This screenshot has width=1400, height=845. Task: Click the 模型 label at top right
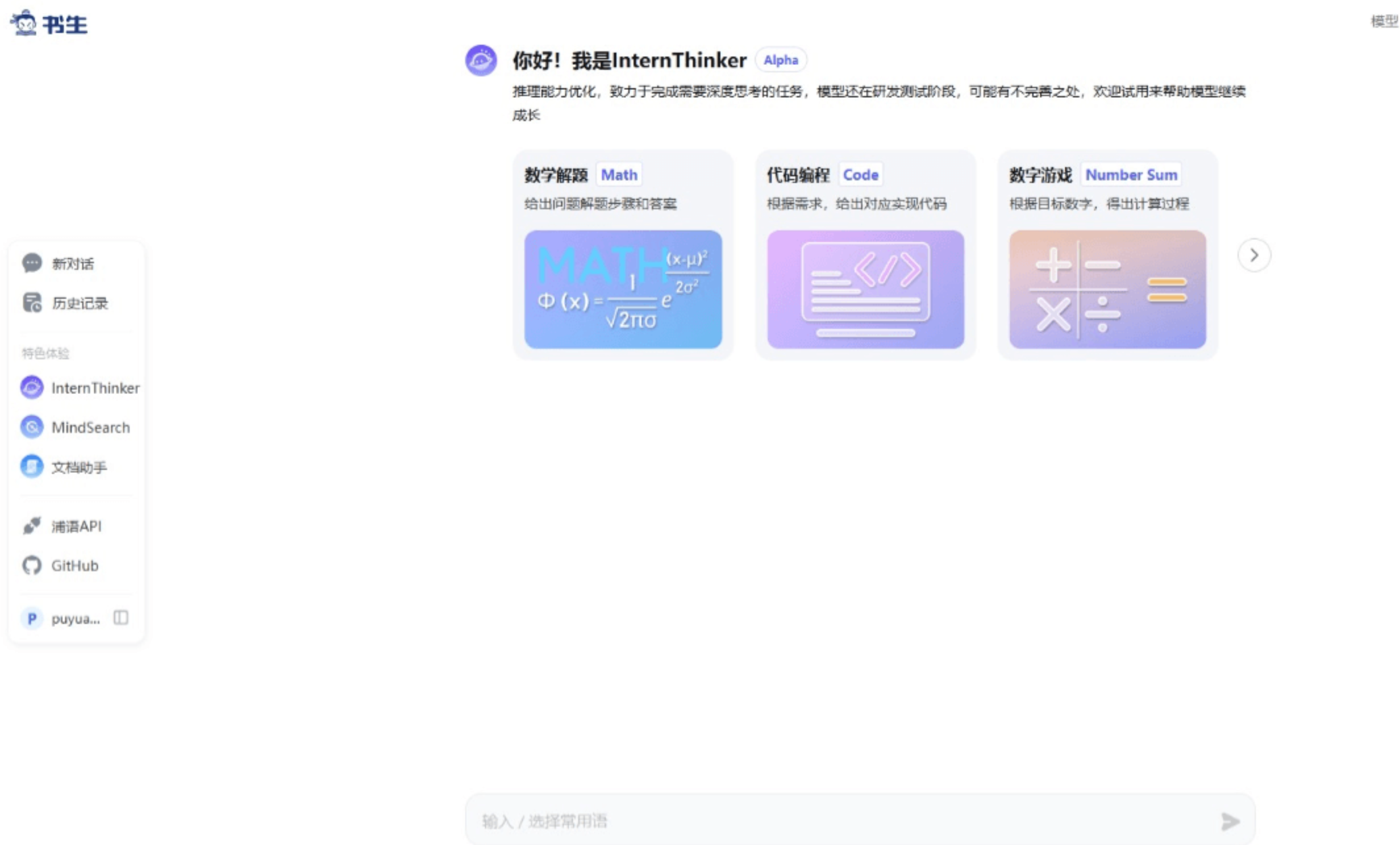point(1384,21)
